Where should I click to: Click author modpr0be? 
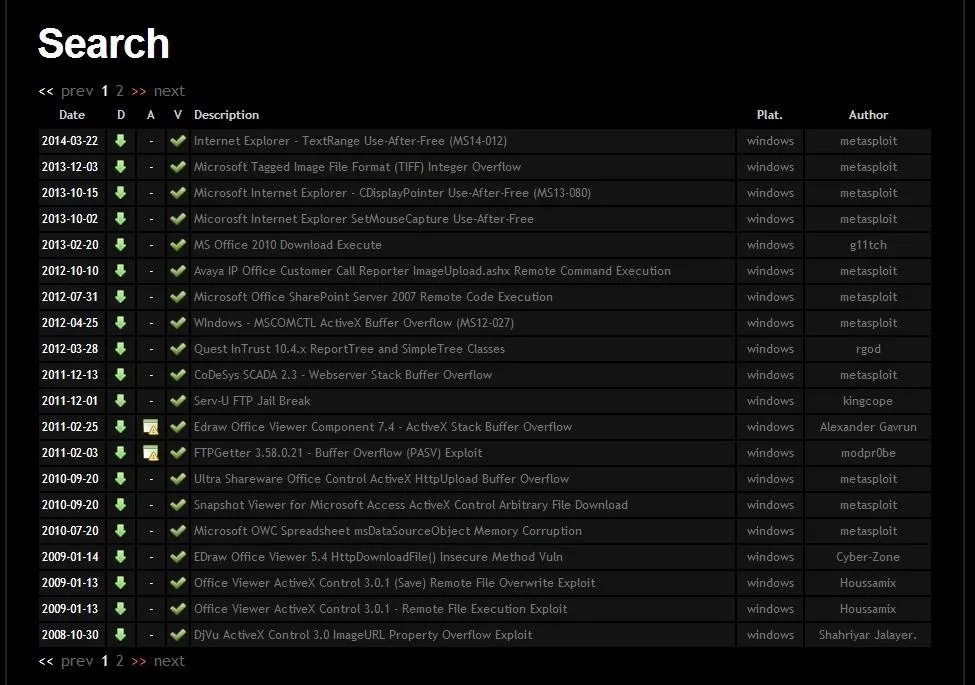(x=868, y=453)
